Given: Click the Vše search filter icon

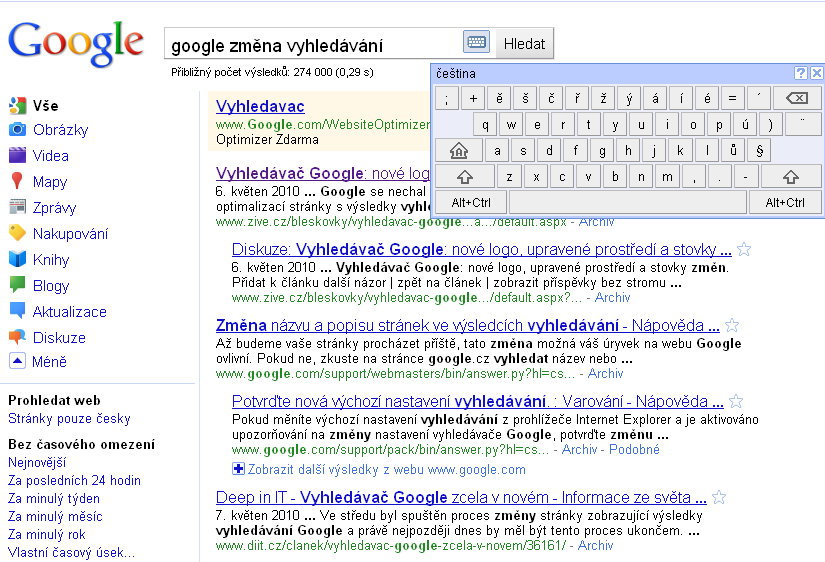Looking at the screenshot, I should 17,105.
